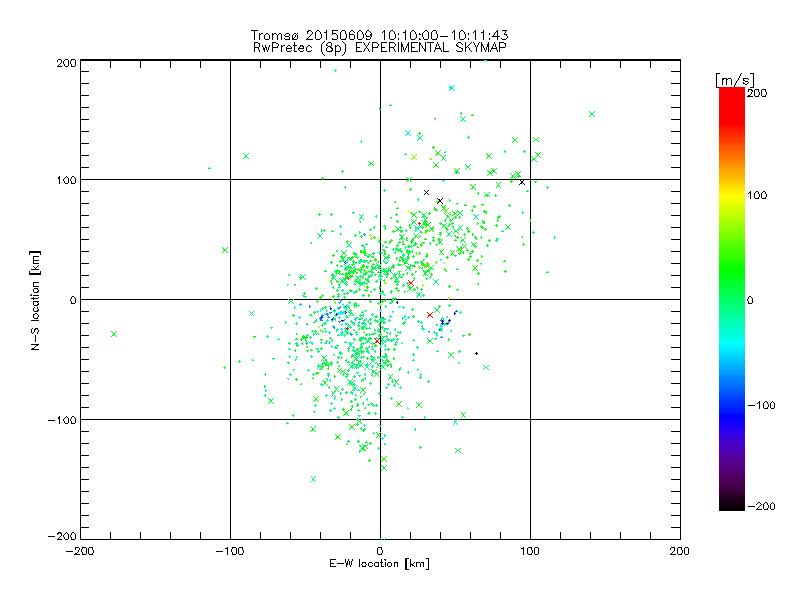The height and width of the screenshot is (600, 800).
Task: Click the y-axis tick label '200' at top left
Action: pos(66,63)
